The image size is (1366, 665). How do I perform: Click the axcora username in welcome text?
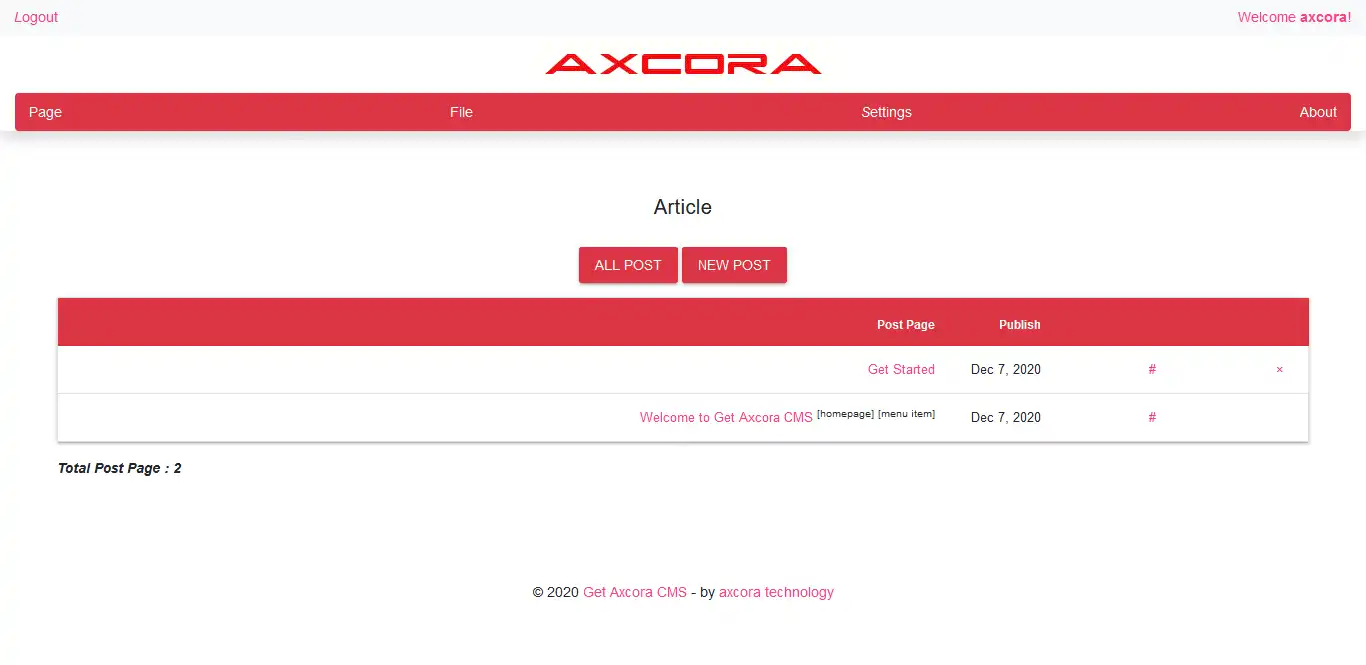[1323, 17]
